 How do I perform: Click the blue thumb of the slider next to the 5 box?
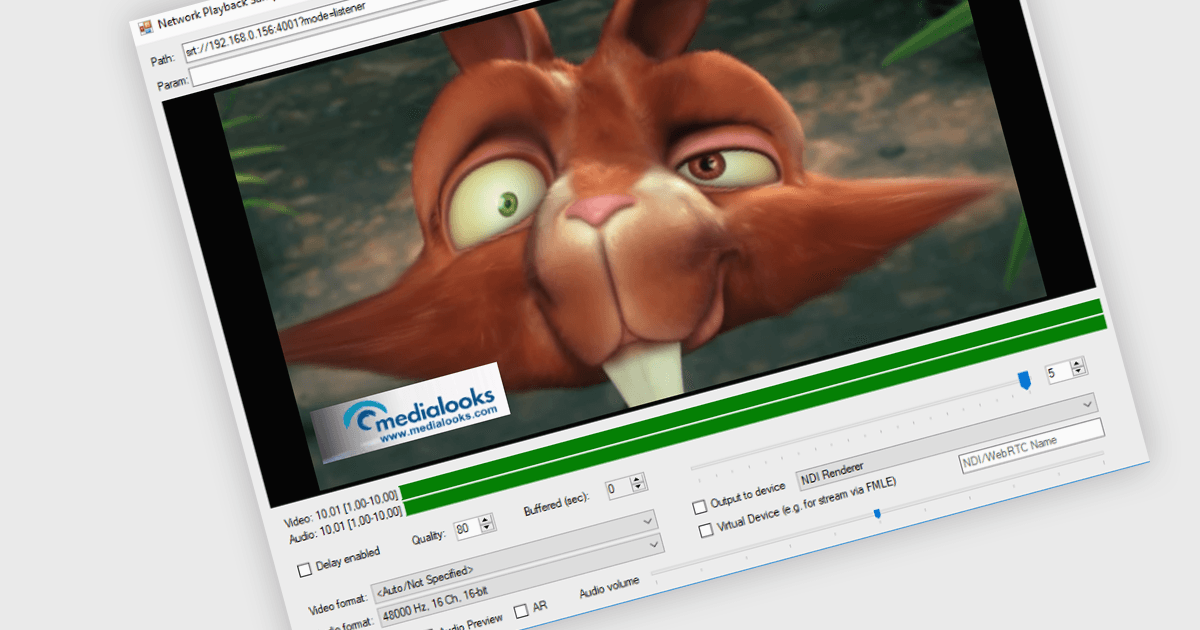[x=1024, y=381]
